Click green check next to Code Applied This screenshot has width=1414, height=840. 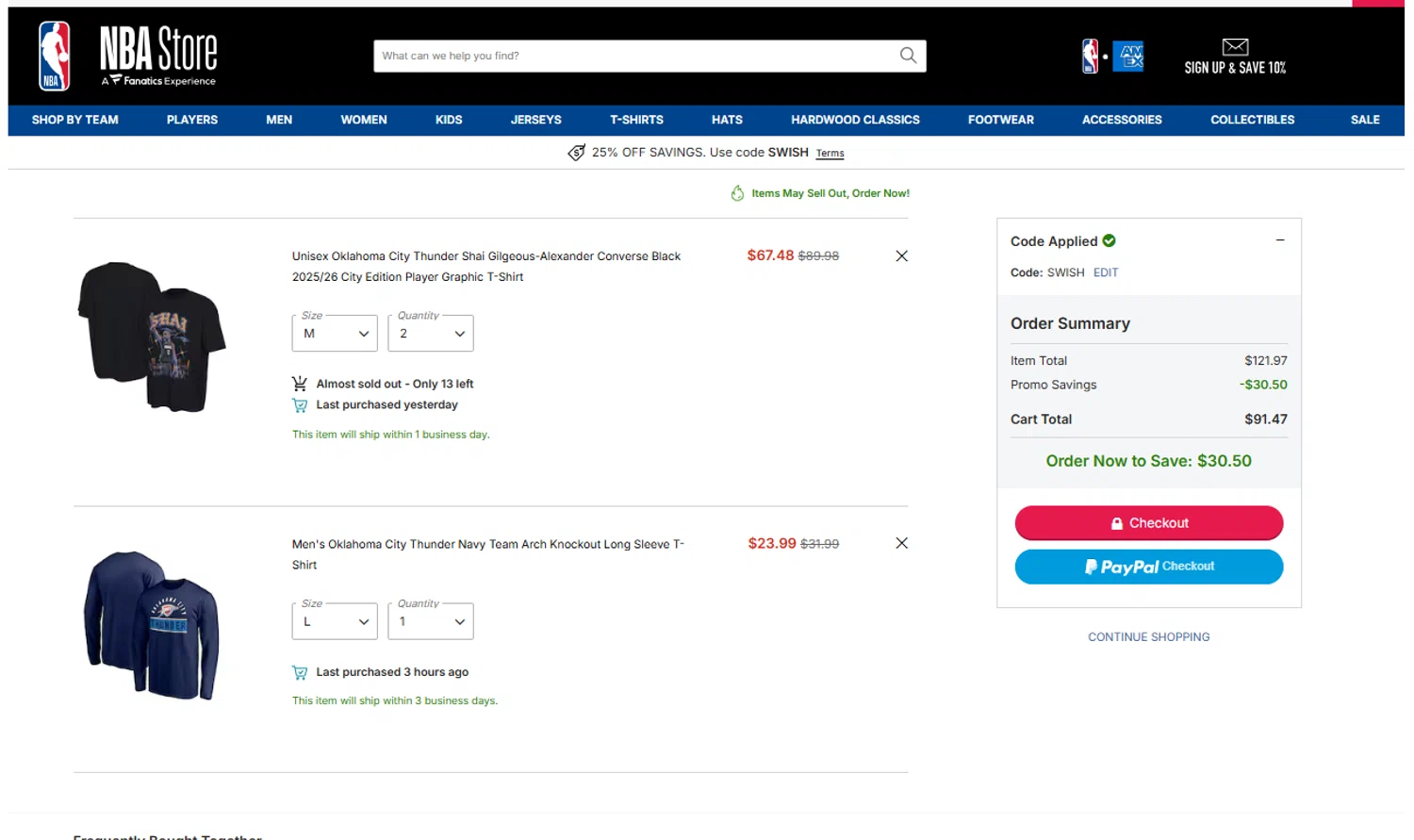[1110, 240]
